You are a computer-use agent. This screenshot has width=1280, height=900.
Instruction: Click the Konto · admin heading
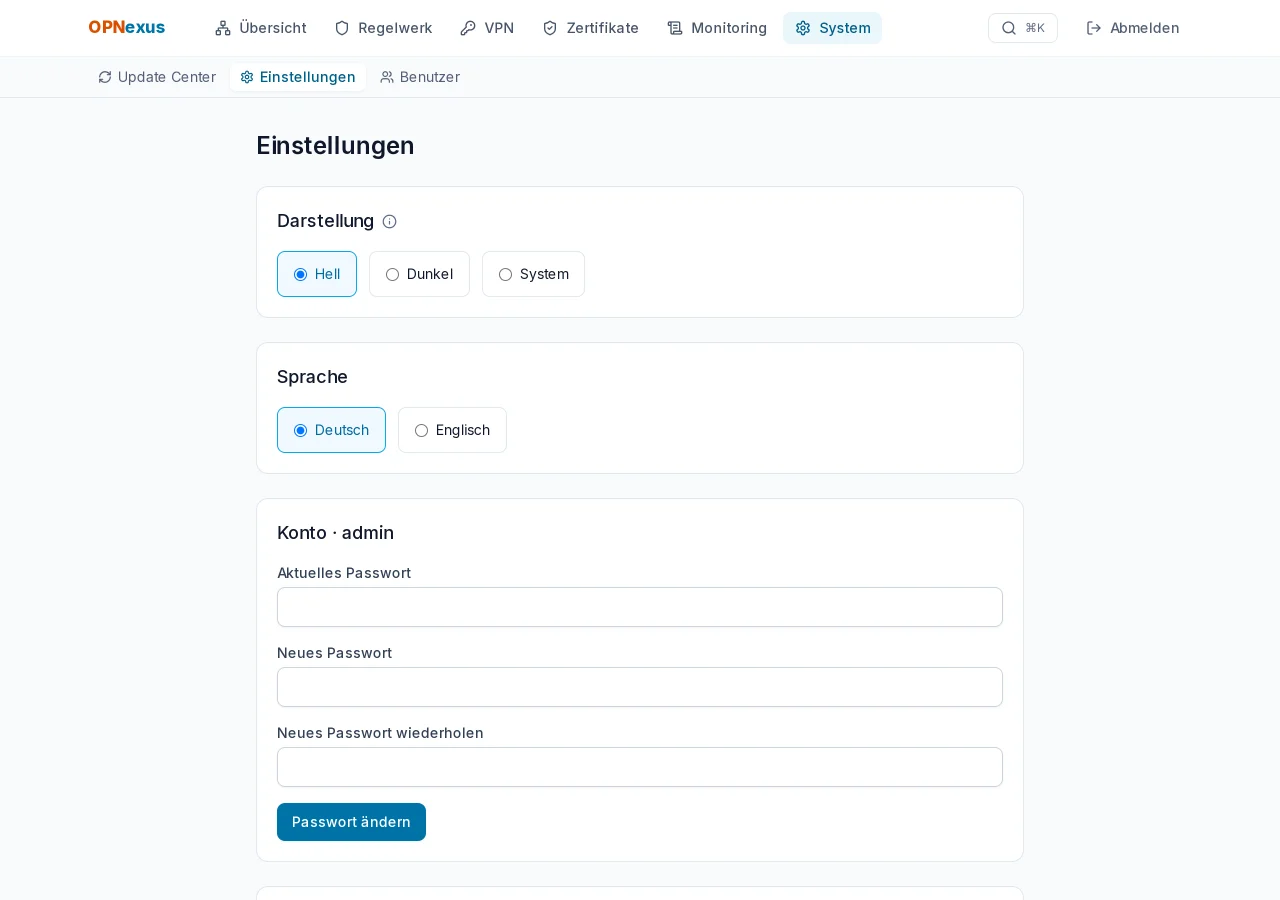click(335, 533)
